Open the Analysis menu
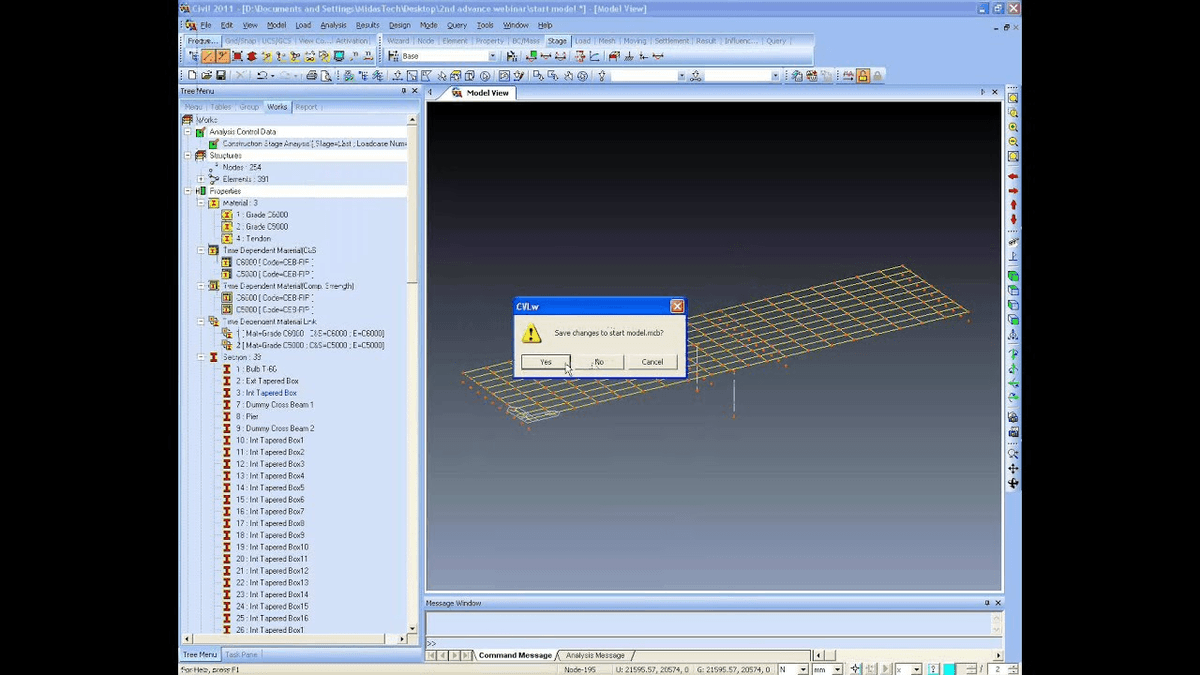Image resolution: width=1200 pixels, height=675 pixels. [x=333, y=25]
